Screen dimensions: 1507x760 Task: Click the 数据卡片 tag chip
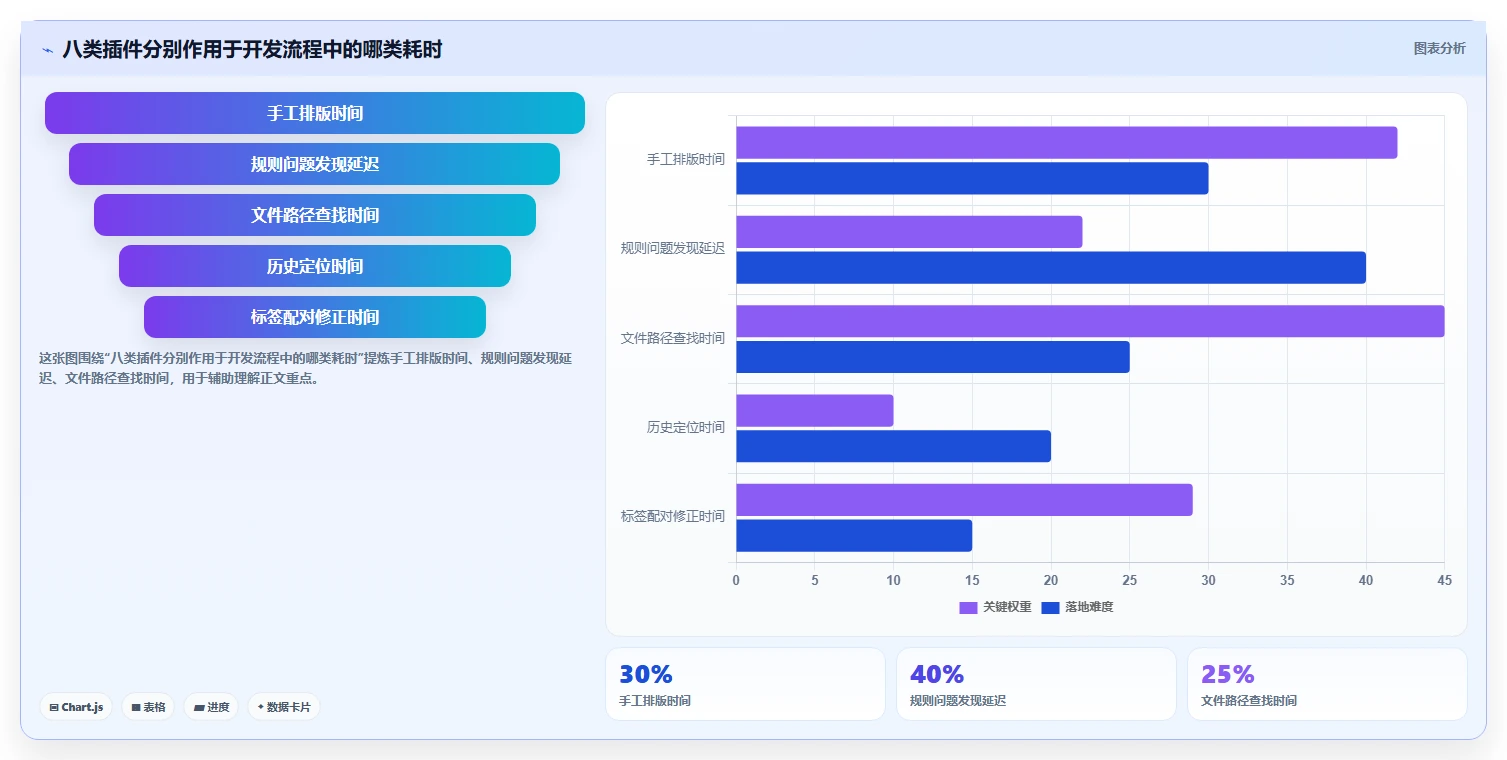[284, 707]
